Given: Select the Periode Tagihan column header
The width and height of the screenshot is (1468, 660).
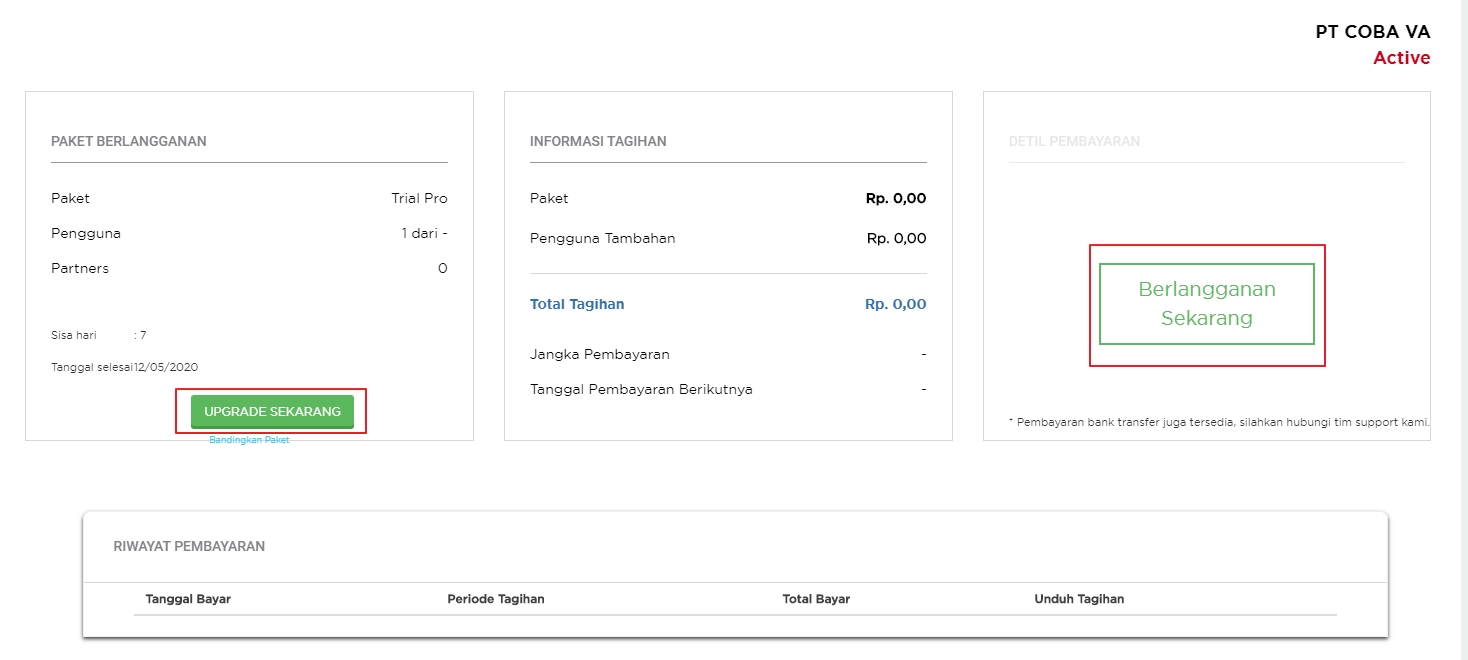Looking at the screenshot, I should [x=495, y=599].
